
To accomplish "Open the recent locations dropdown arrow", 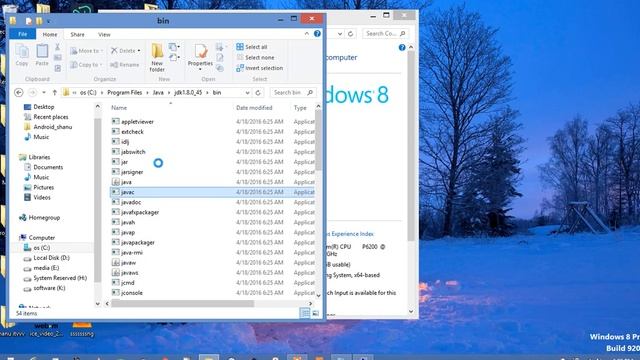I will tap(44, 93).
